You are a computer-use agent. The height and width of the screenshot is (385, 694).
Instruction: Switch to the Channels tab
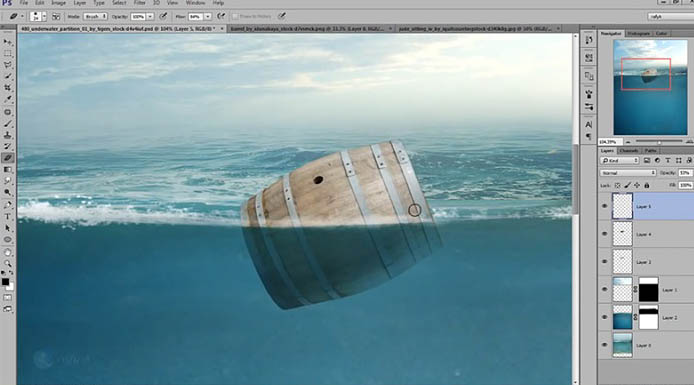[x=629, y=151]
